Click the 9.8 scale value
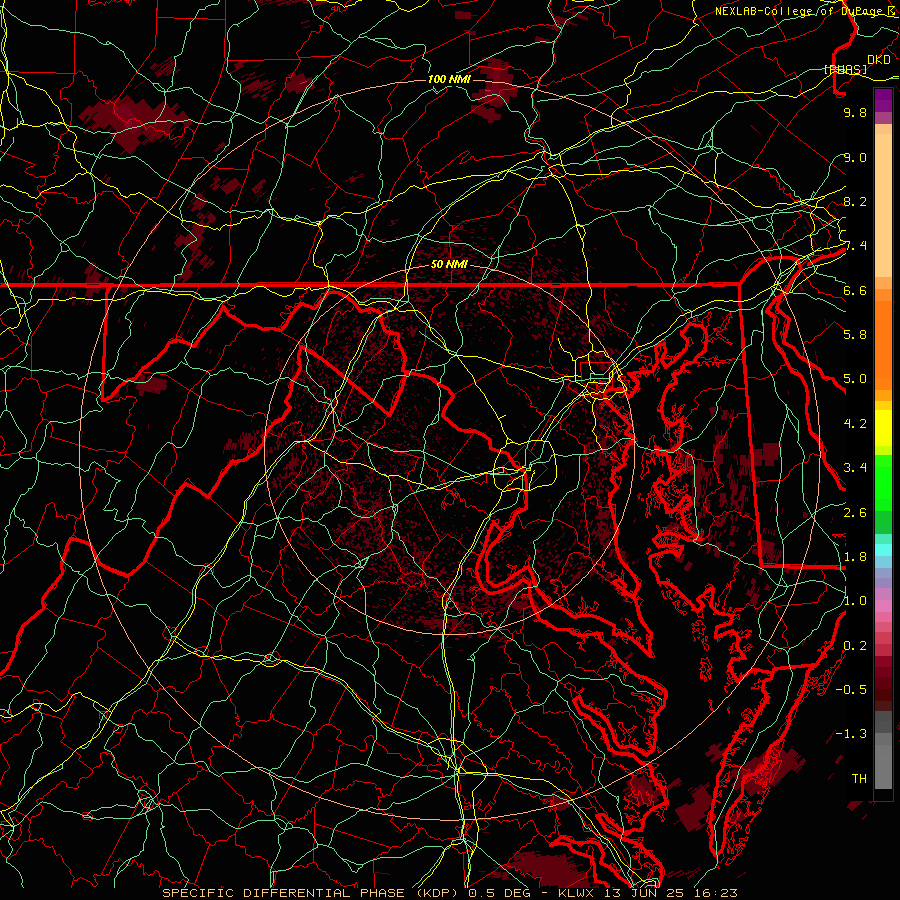Viewport: 900px width, 900px height. click(x=855, y=113)
